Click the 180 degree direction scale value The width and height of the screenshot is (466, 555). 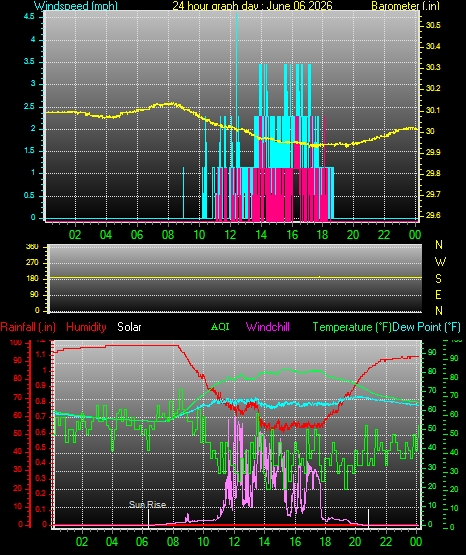(x=33, y=279)
